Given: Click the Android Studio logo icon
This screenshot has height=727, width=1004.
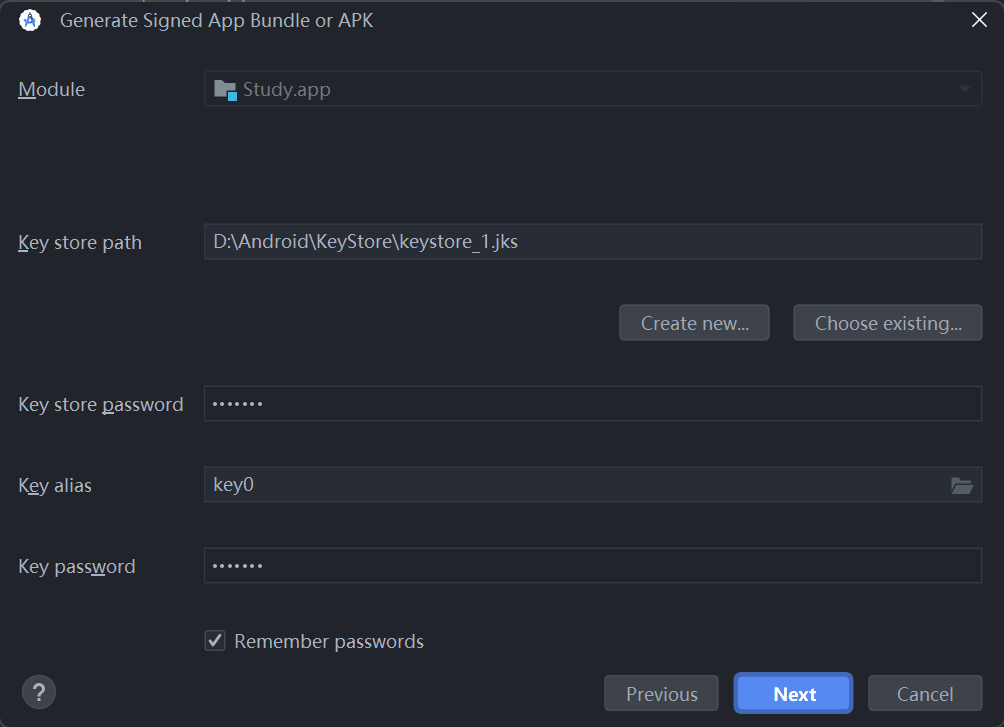Looking at the screenshot, I should [x=29, y=20].
